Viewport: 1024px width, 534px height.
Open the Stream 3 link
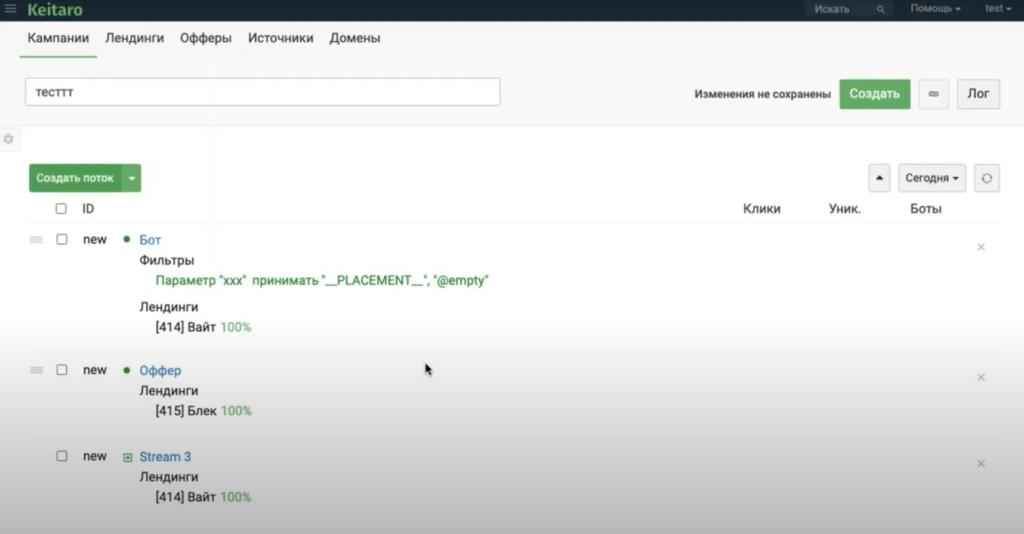(x=165, y=457)
